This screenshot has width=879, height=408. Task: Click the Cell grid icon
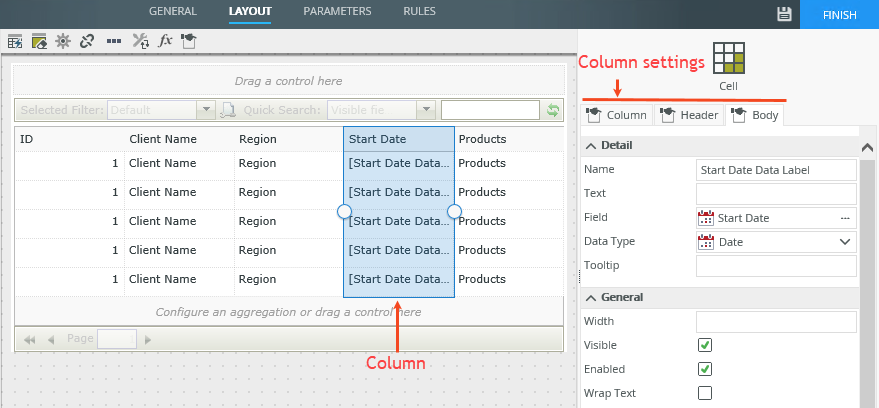(x=728, y=59)
